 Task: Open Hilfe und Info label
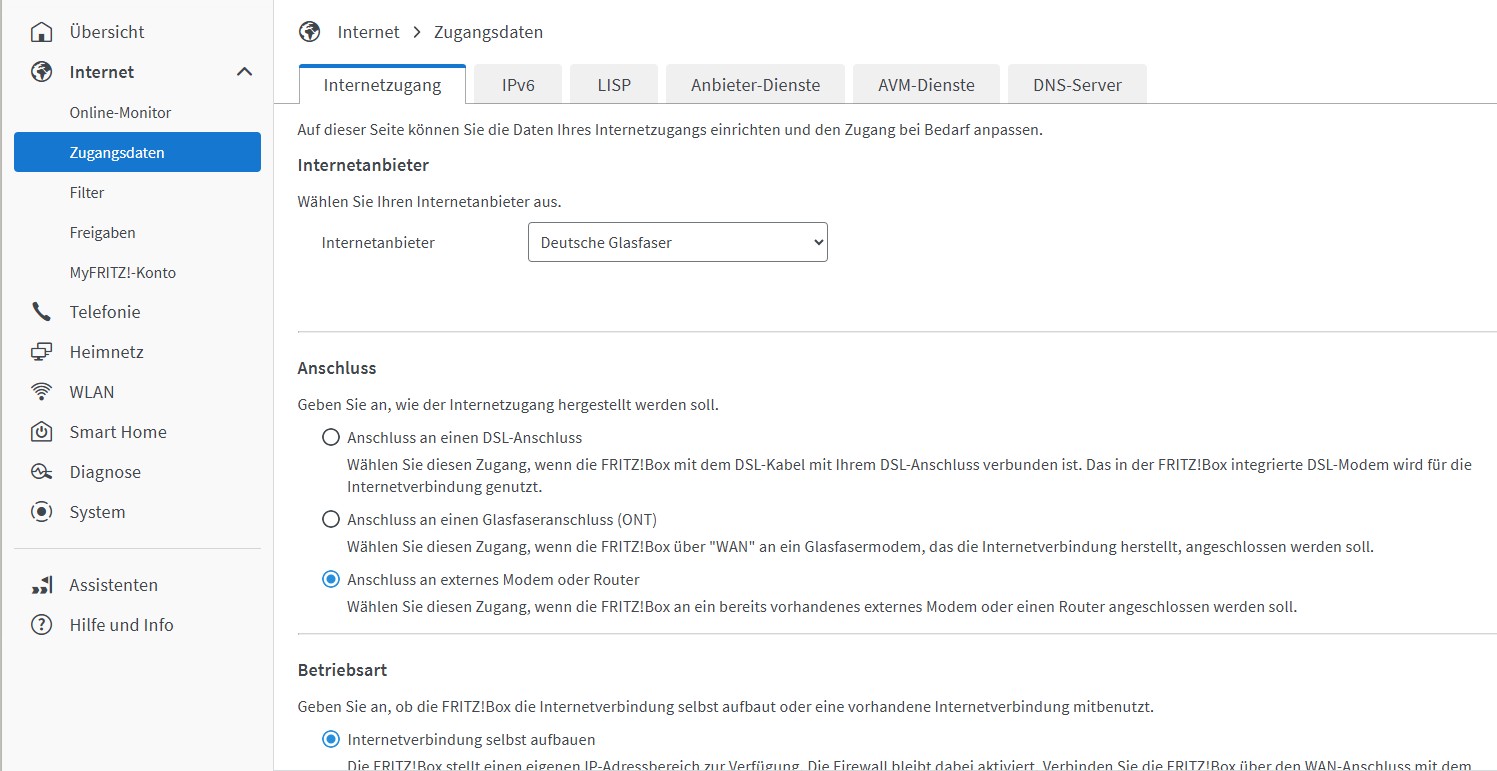[121, 625]
